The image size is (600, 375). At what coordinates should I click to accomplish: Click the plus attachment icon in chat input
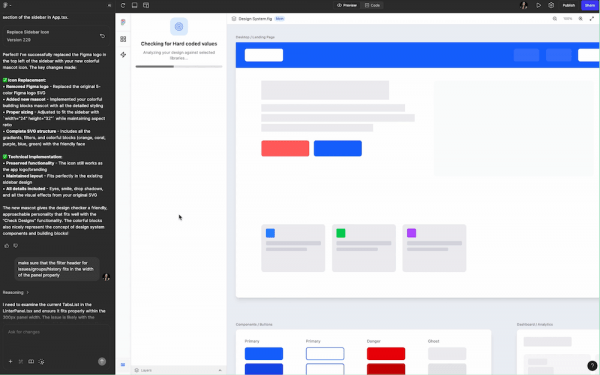(x=10, y=361)
